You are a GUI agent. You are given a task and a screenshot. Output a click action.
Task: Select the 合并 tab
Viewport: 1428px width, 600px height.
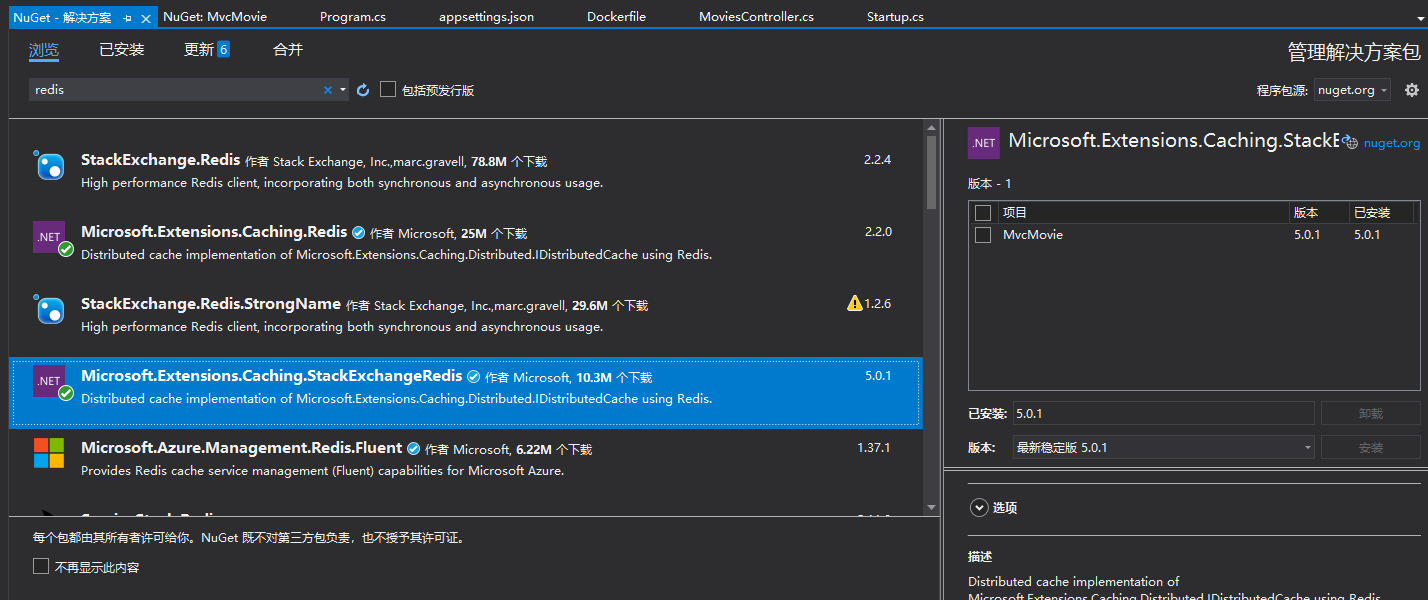point(288,50)
